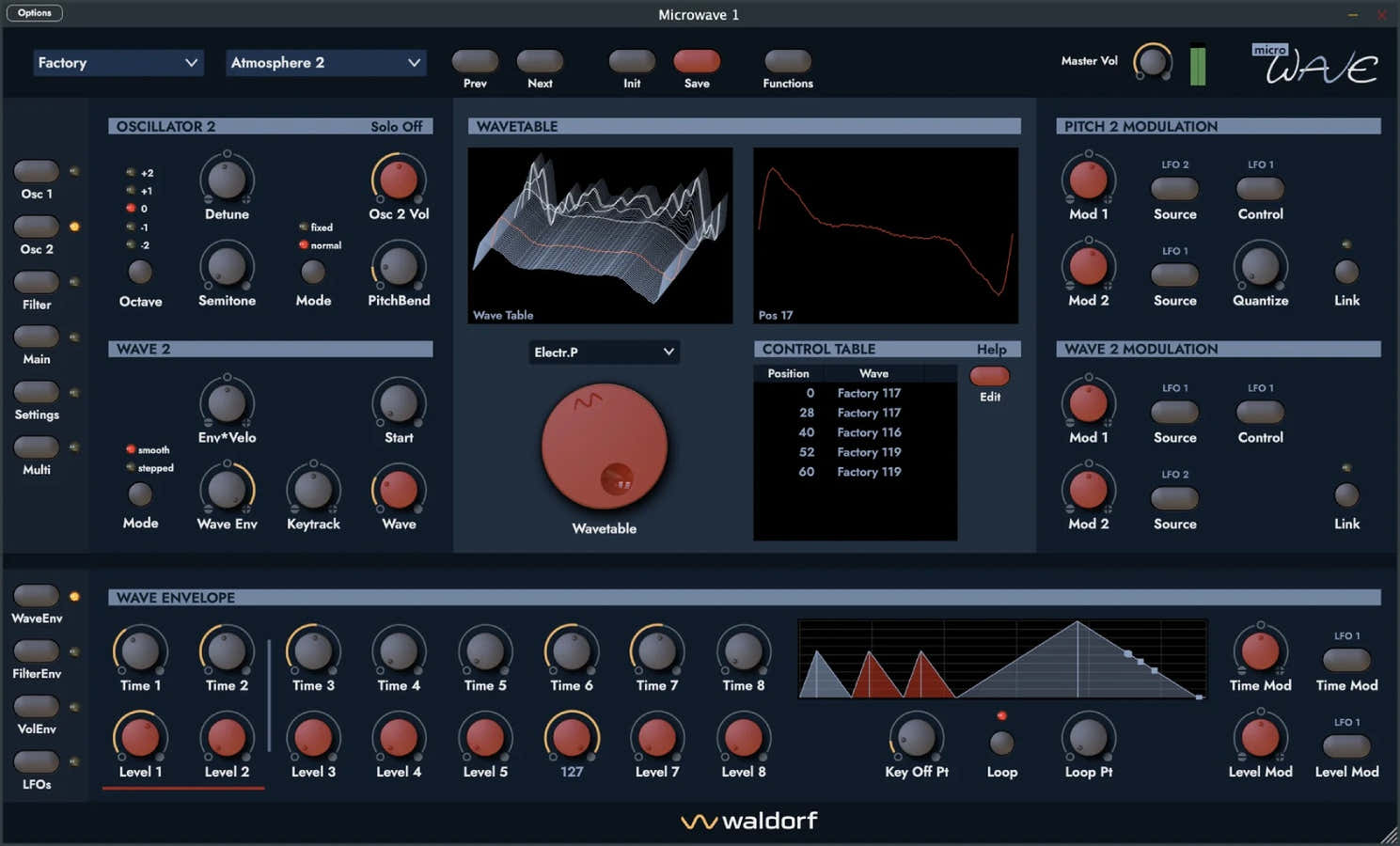This screenshot has width=1400, height=846.
Task: Click the Osc 2 Vol knob
Action: click(x=399, y=180)
